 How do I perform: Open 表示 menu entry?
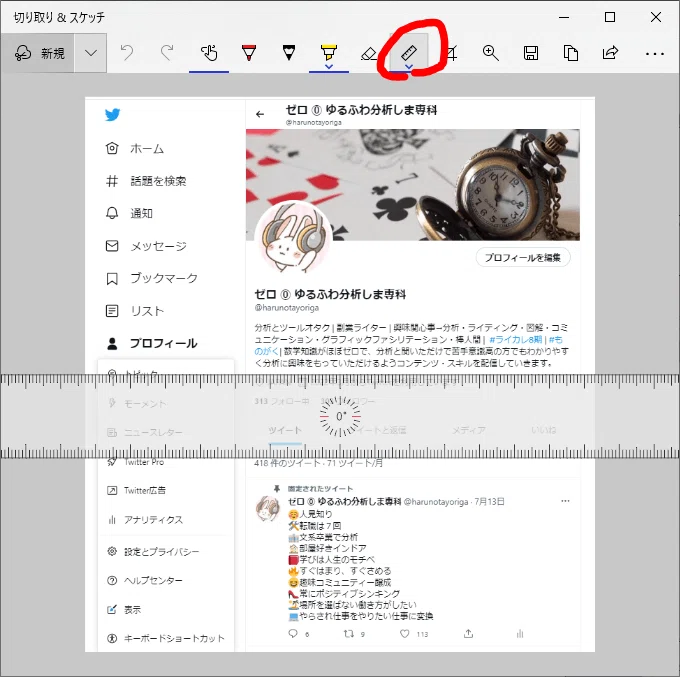[124, 609]
